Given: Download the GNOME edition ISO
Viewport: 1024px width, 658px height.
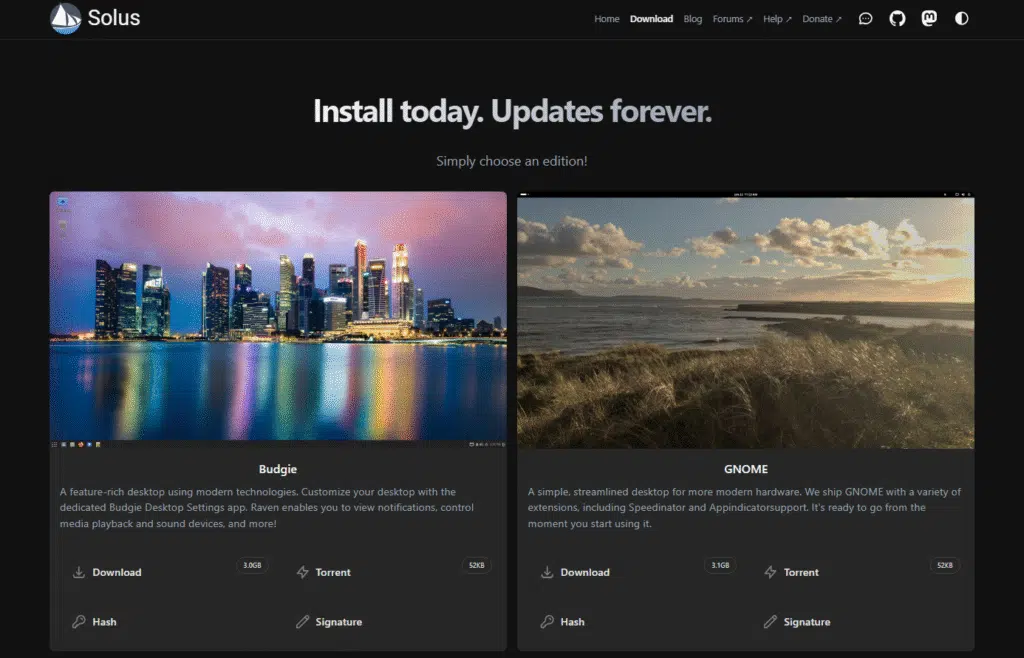Looking at the screenshot, I should tap(584, 572).
